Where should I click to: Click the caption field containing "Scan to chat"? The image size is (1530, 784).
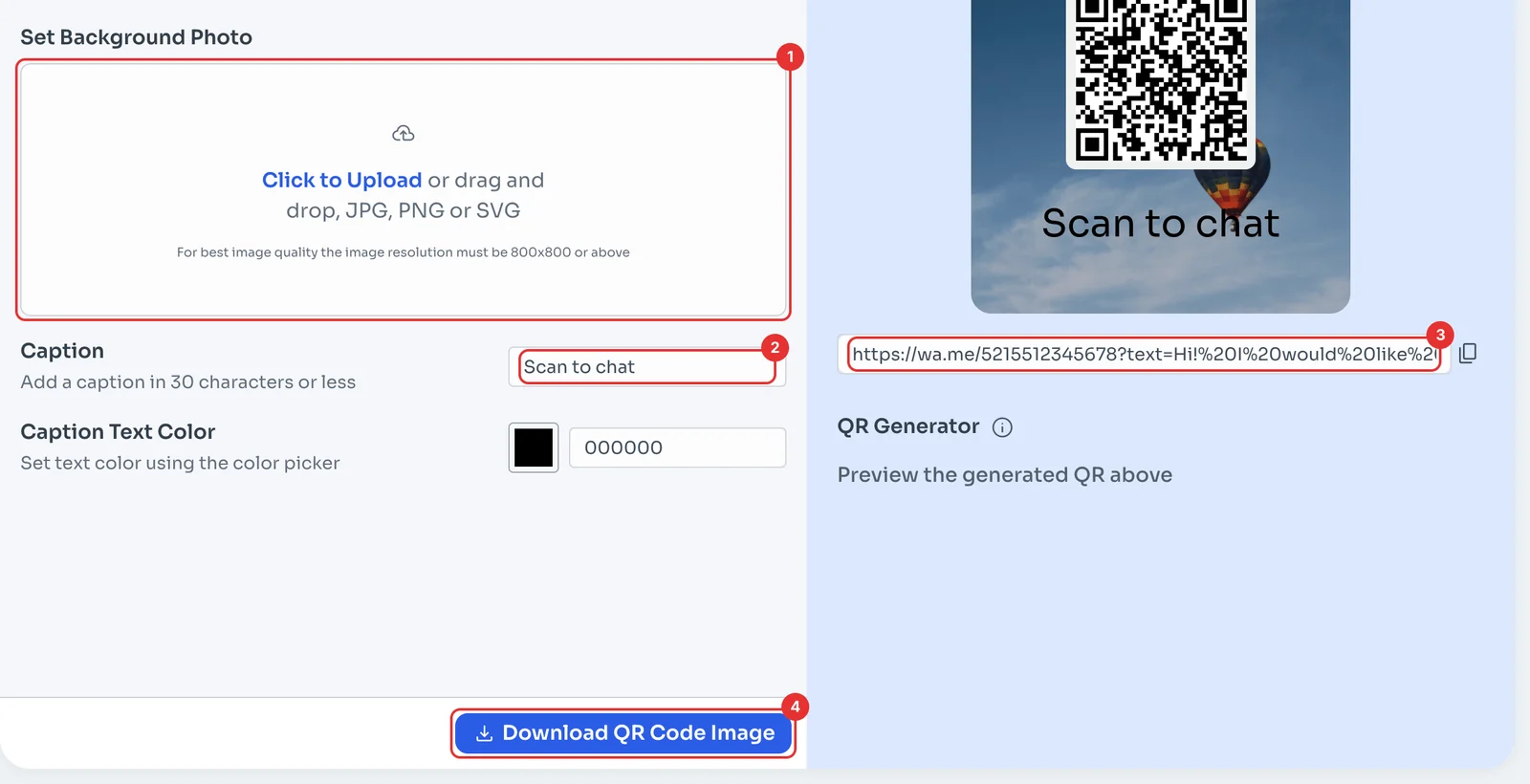click(647, 367)
